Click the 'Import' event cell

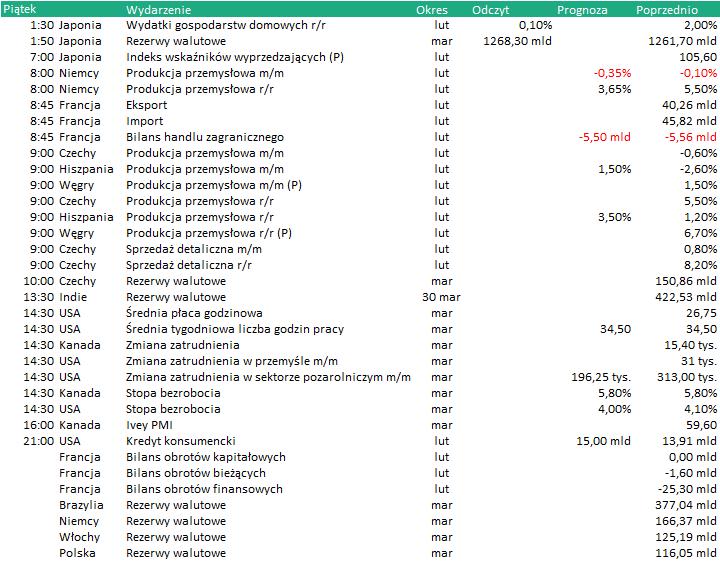point(145,121)
